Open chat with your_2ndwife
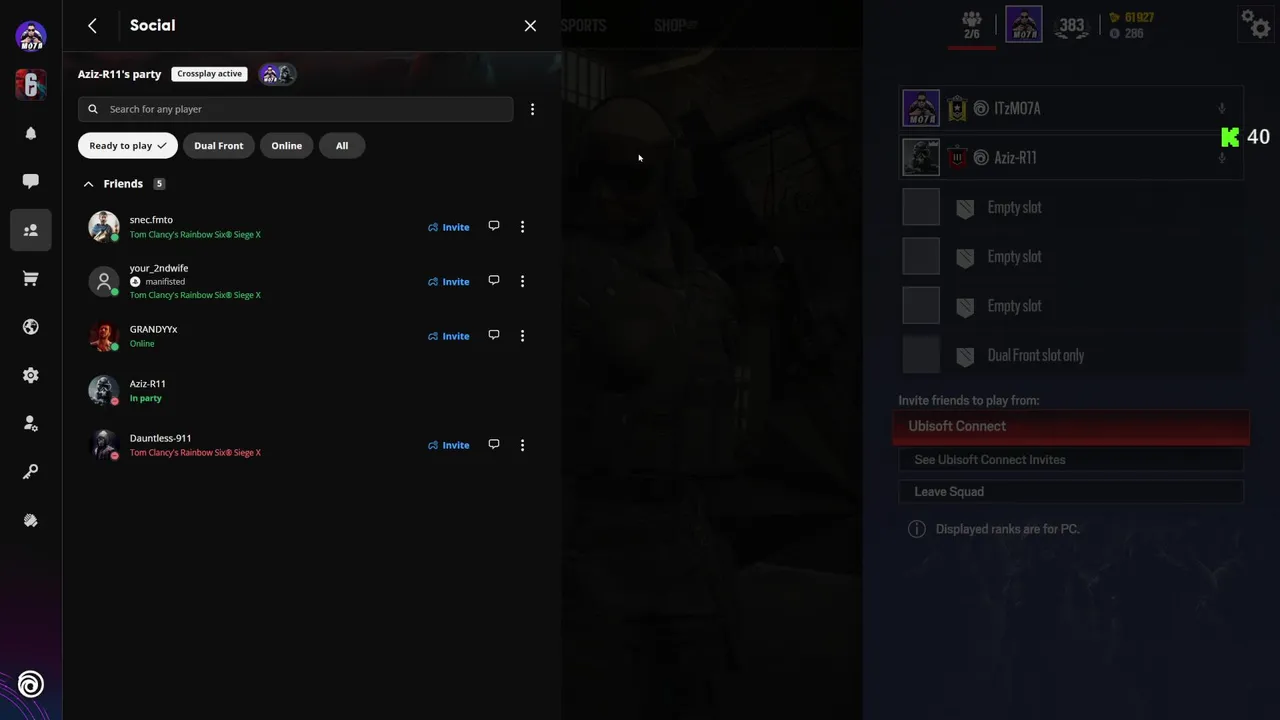 [x=493, y=281]
